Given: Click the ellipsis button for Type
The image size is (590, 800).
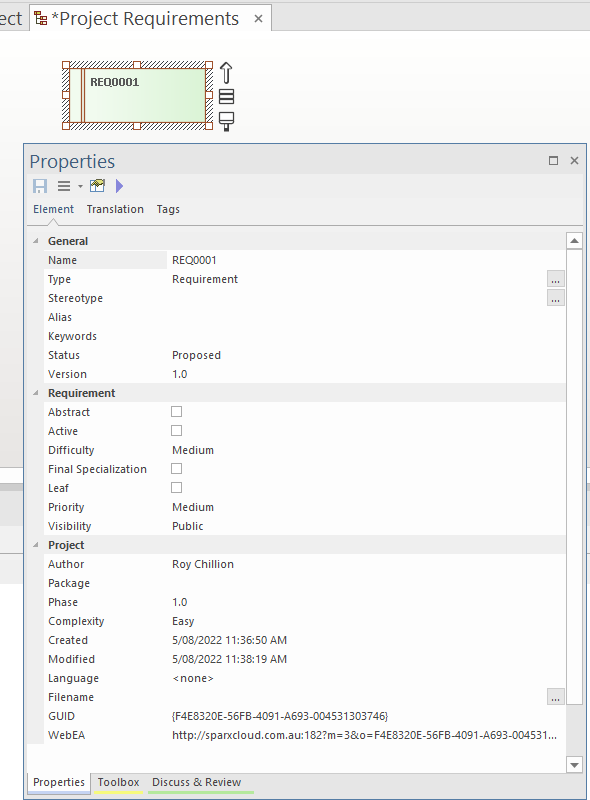Looking at the screenshot, I should [x=555, y=279].
